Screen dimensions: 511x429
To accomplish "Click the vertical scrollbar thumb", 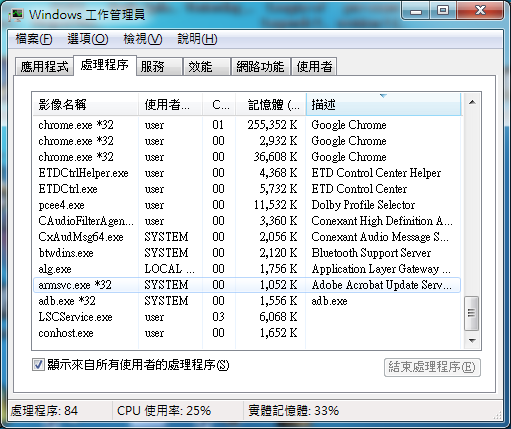I will (x=471, y=313).
